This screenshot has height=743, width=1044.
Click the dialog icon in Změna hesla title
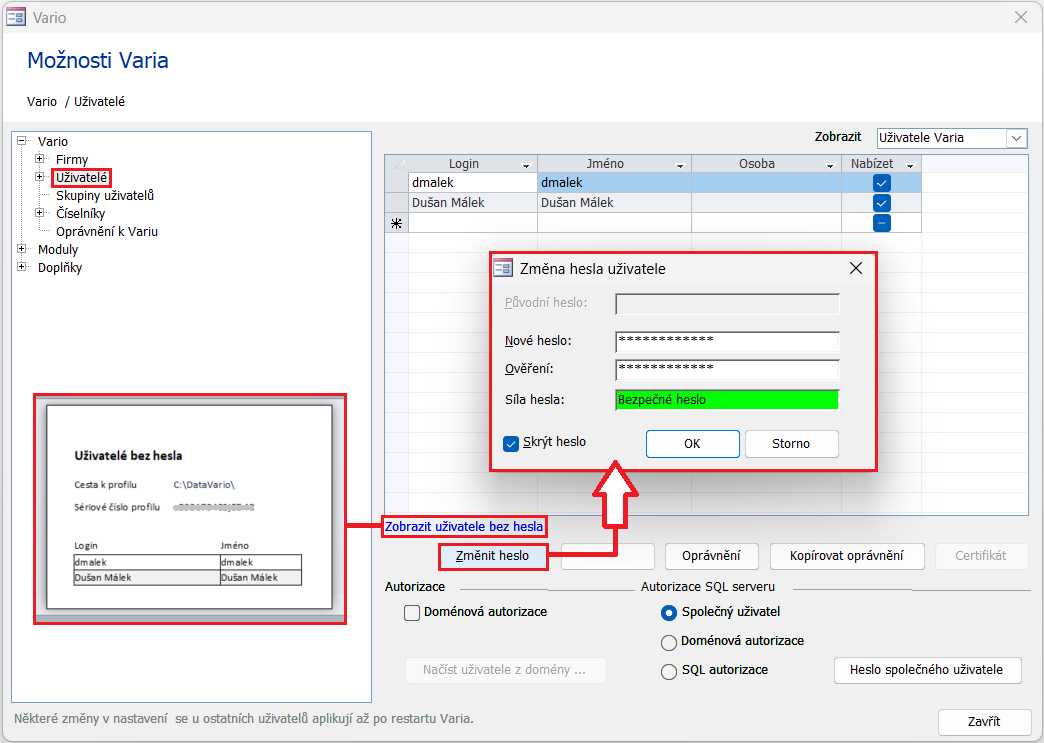tap(503, 268)
